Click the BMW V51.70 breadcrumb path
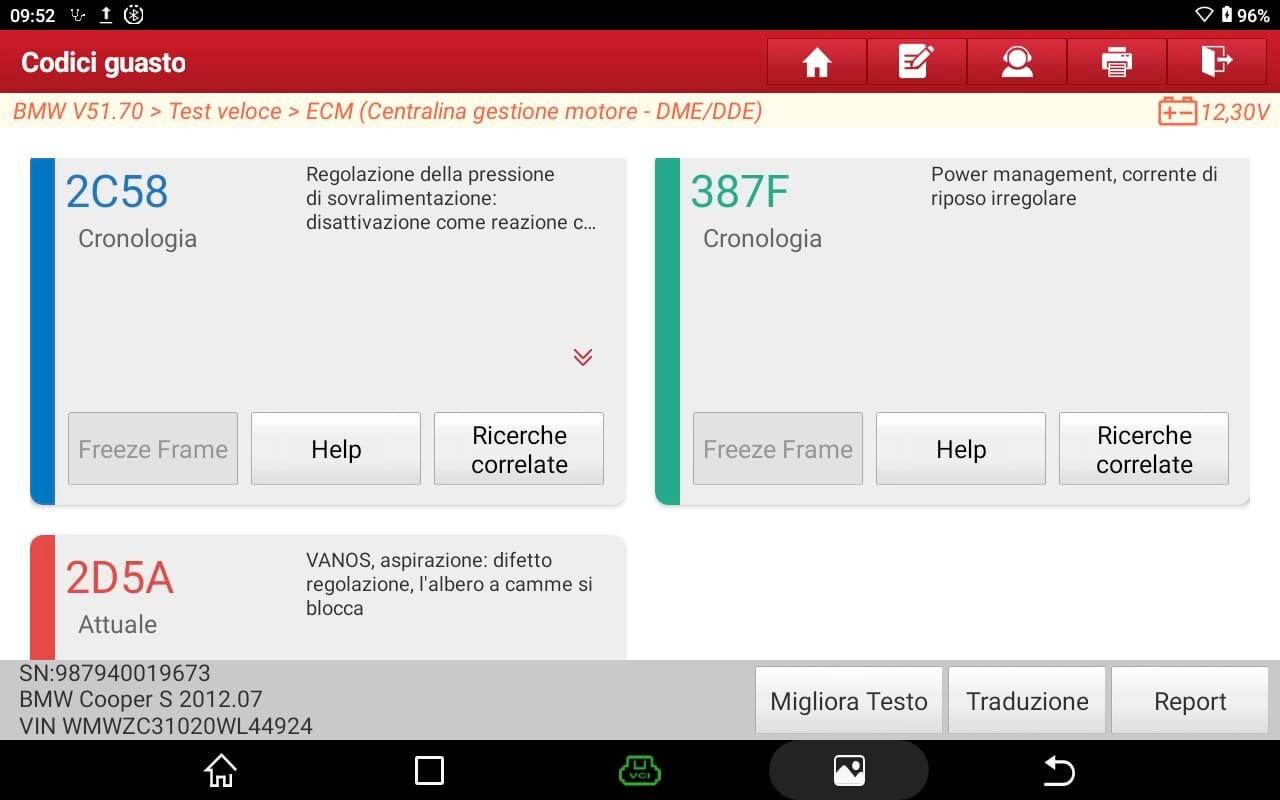 point(387,111)
